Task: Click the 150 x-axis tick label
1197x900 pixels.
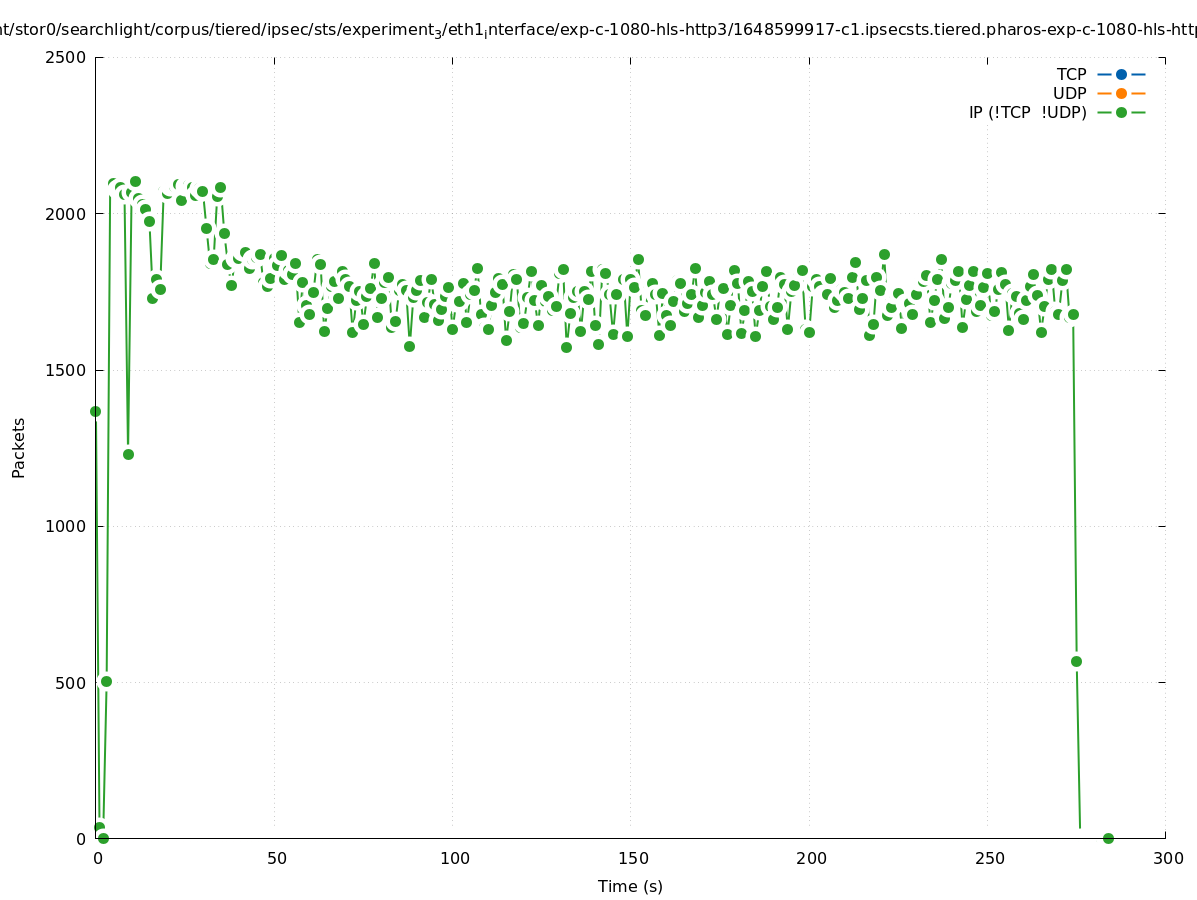Action: pos(631,858)
